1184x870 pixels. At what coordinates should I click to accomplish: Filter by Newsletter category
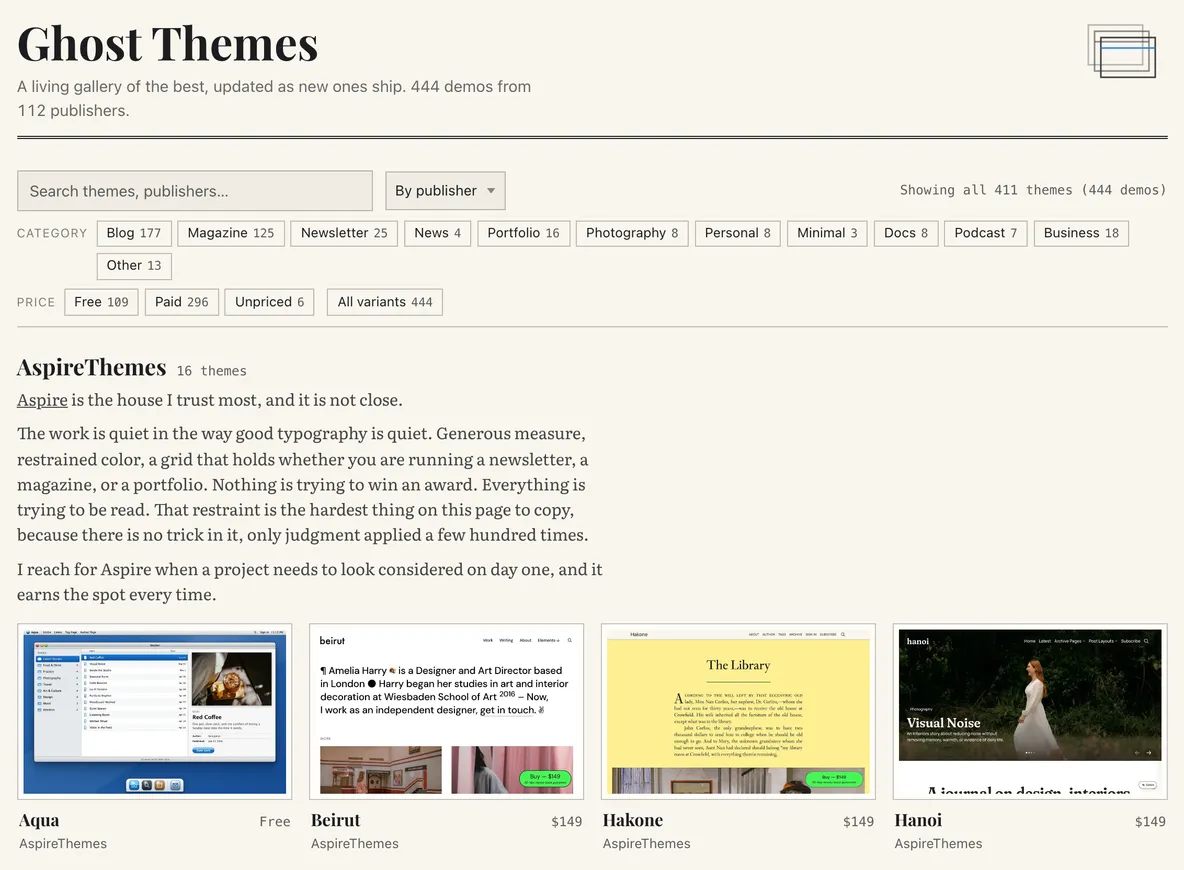(344, 233)
